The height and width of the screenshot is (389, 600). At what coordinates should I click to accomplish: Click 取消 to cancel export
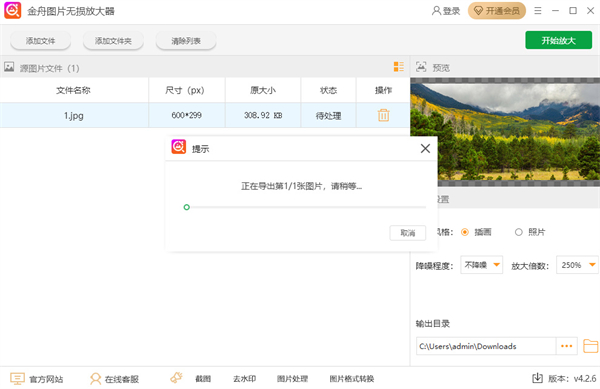click(408, 233)
